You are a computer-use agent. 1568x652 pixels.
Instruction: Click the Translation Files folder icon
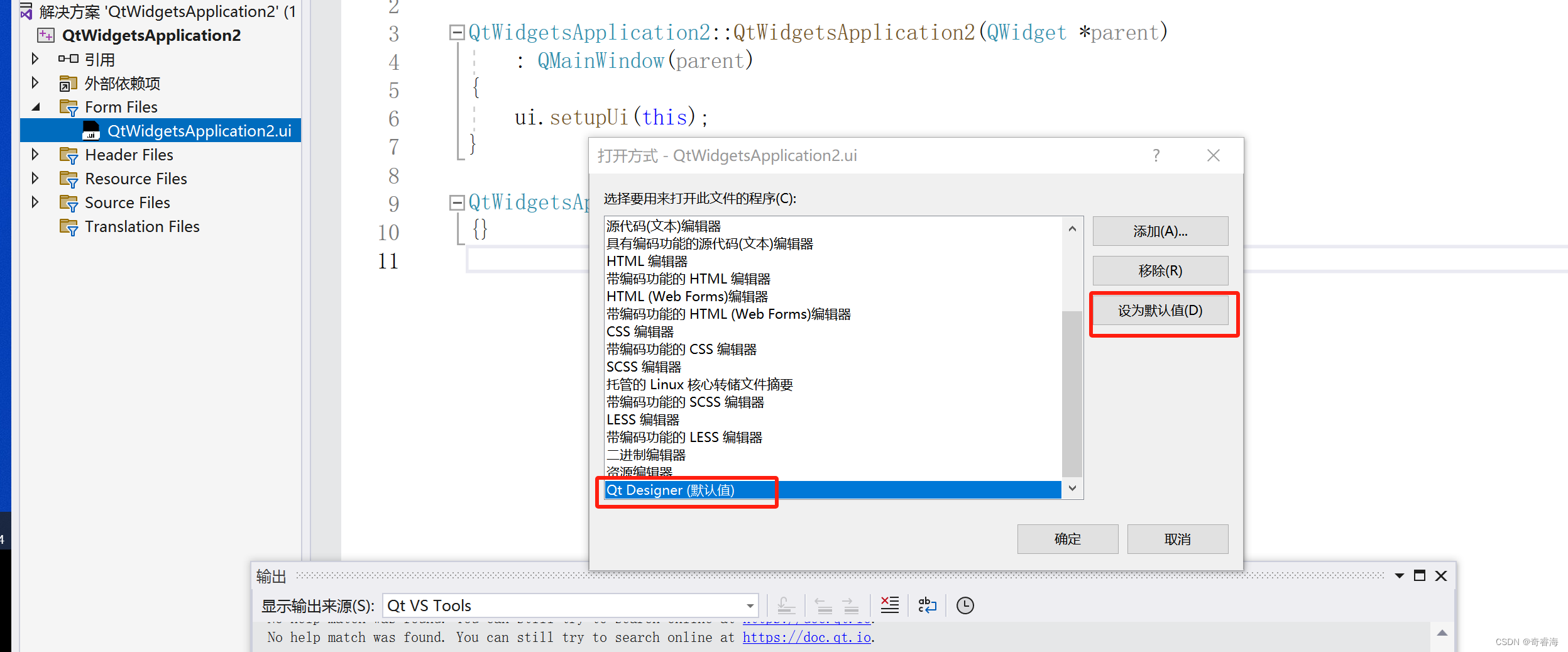pyautogui.click(x=69, y=227)
